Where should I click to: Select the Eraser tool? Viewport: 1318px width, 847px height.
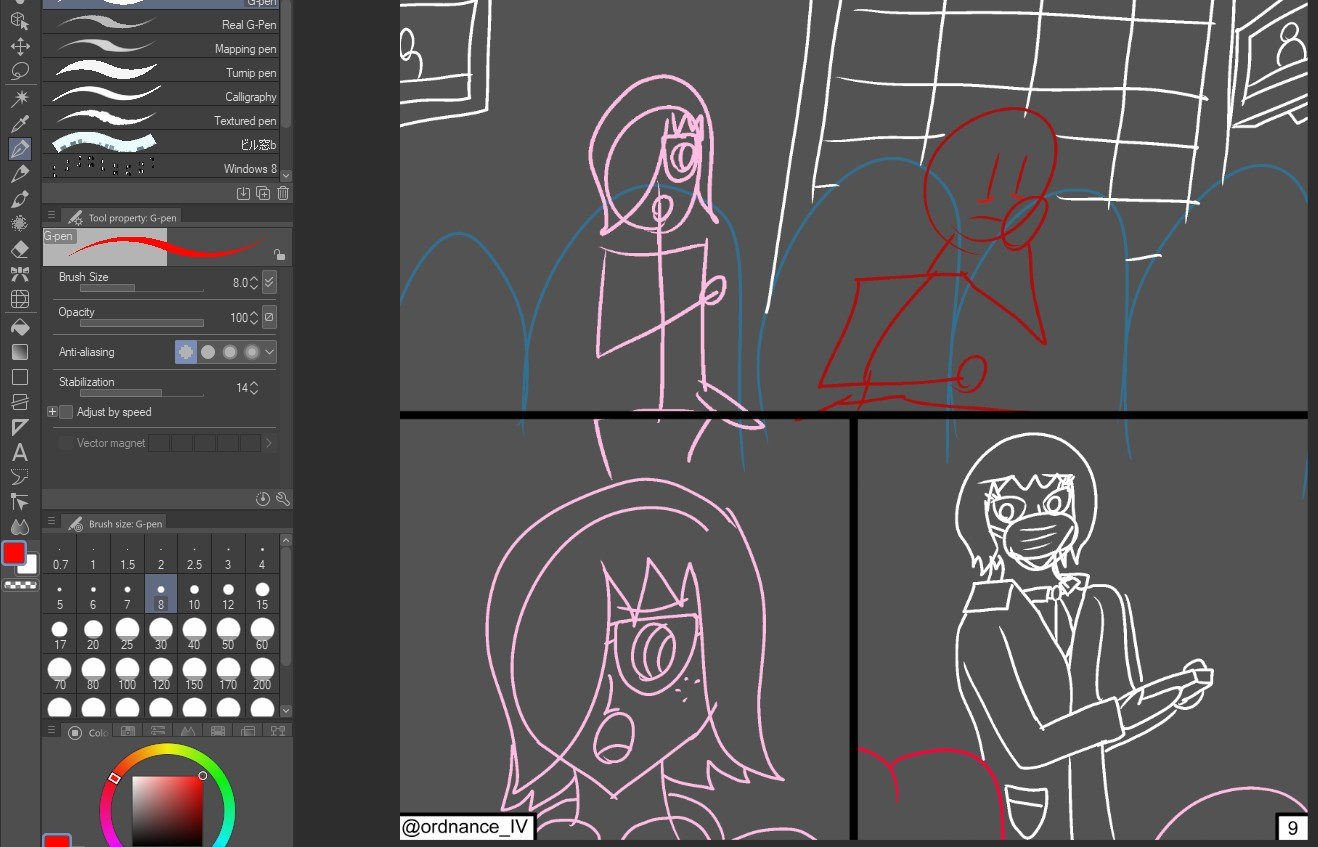(x=19, y=249)
